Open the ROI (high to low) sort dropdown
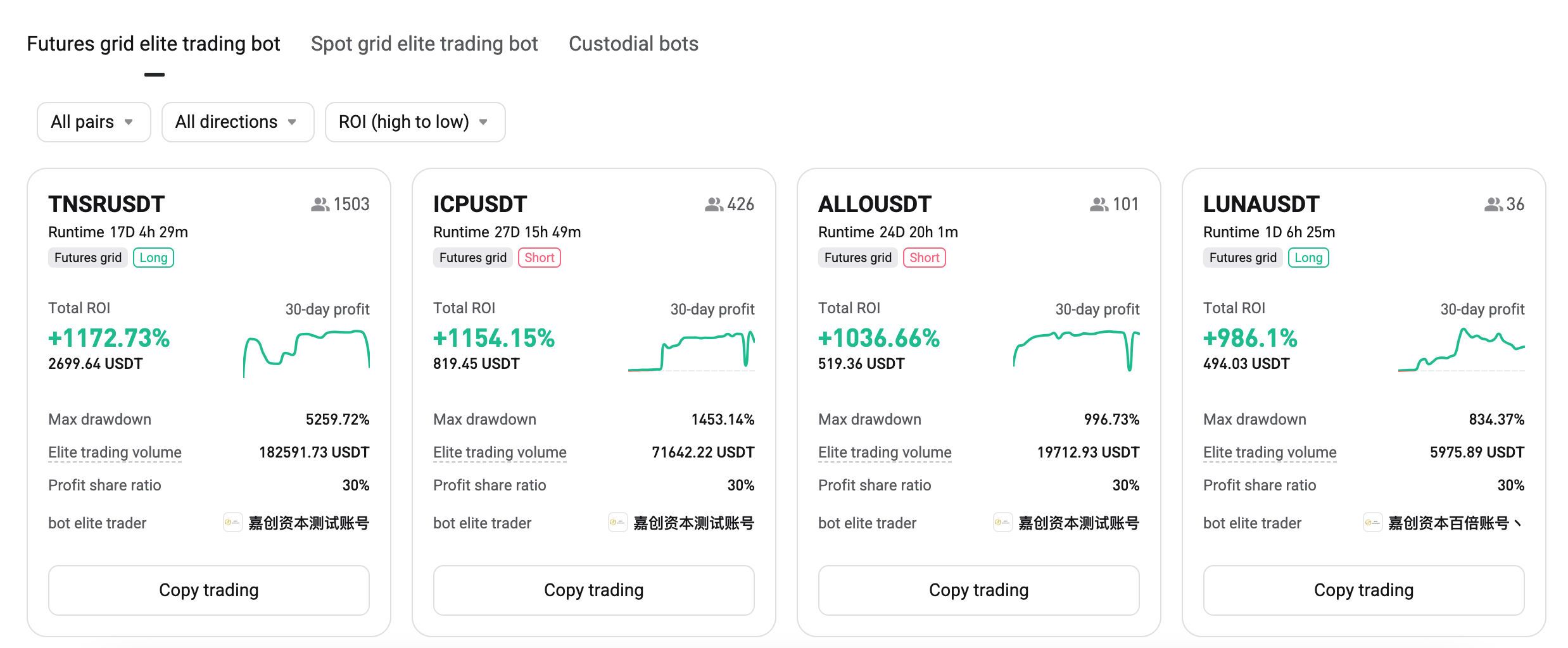 click(415, 122)
